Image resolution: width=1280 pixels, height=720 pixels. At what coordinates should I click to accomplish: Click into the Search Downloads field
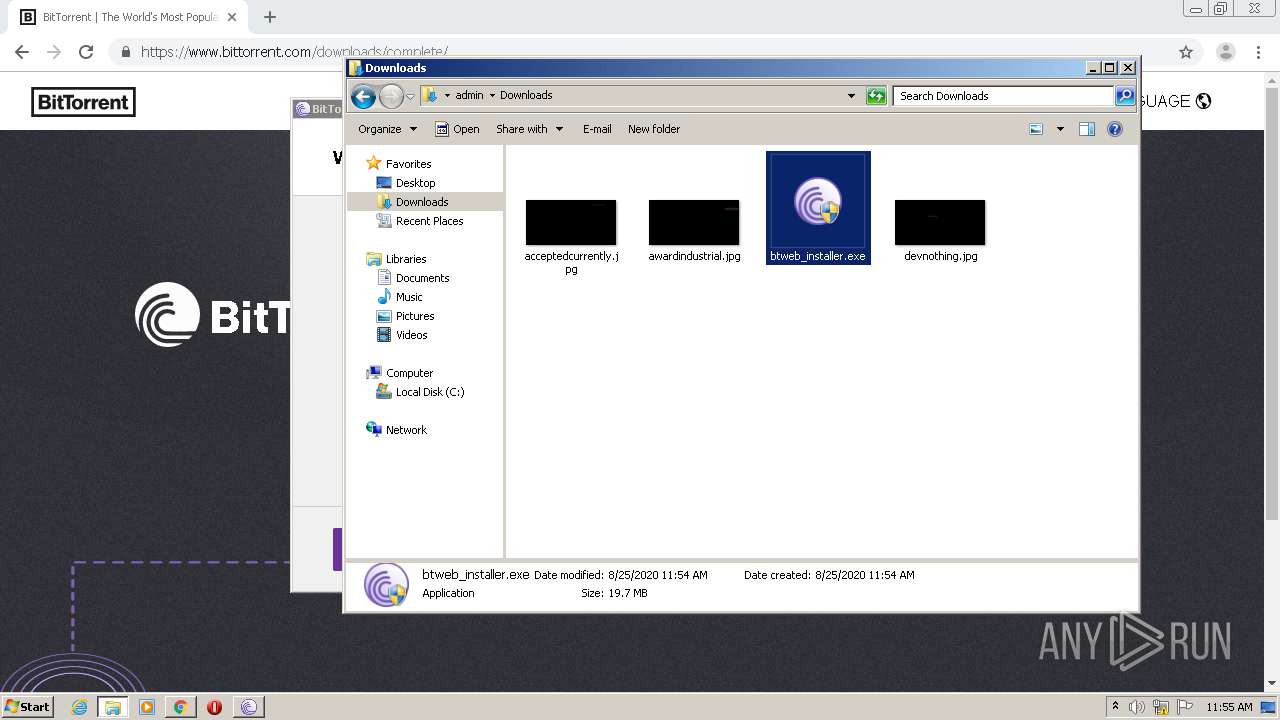pos(1003,96)
